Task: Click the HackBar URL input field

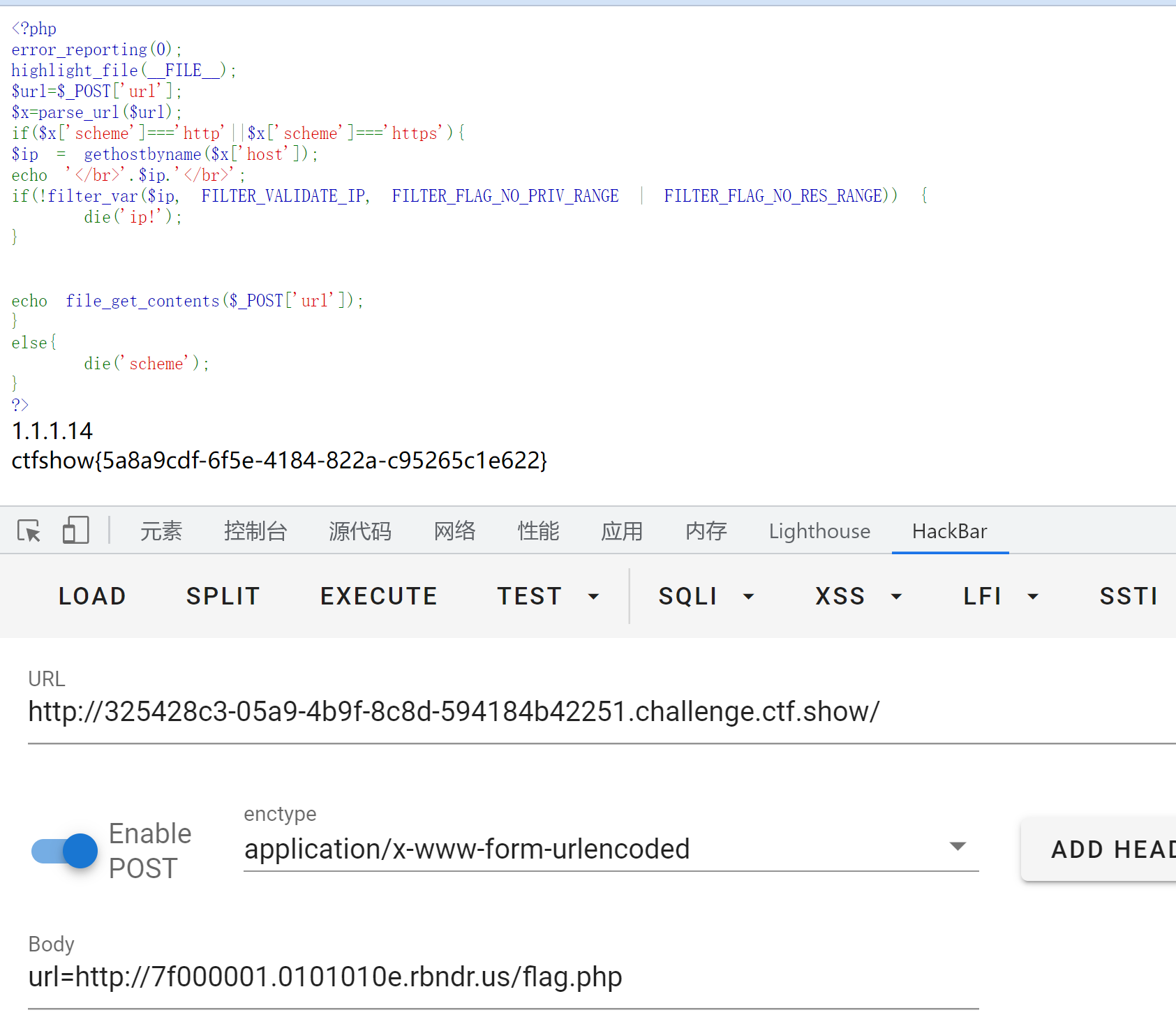Action: (602, 712)
